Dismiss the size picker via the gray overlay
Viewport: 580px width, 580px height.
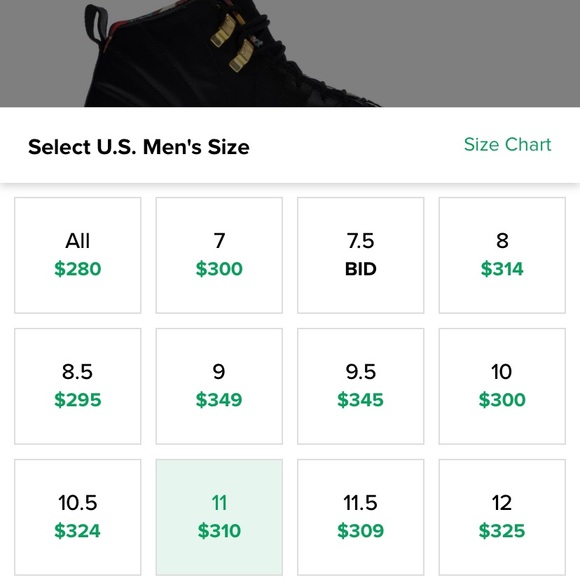[481, 52]
